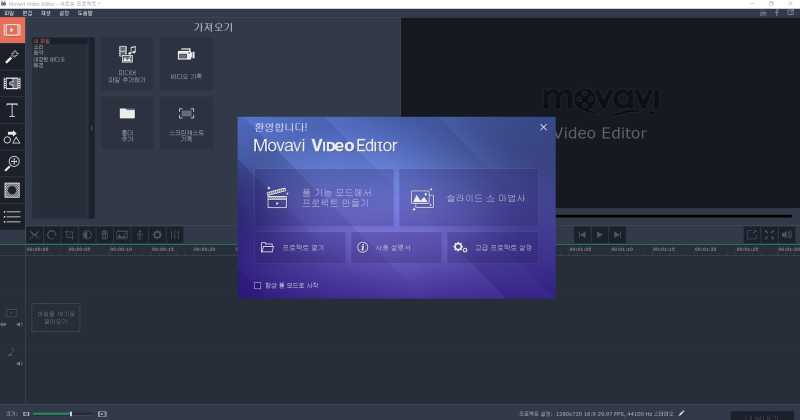Click the Facebook icon in top bar

(x=777, y=13)
